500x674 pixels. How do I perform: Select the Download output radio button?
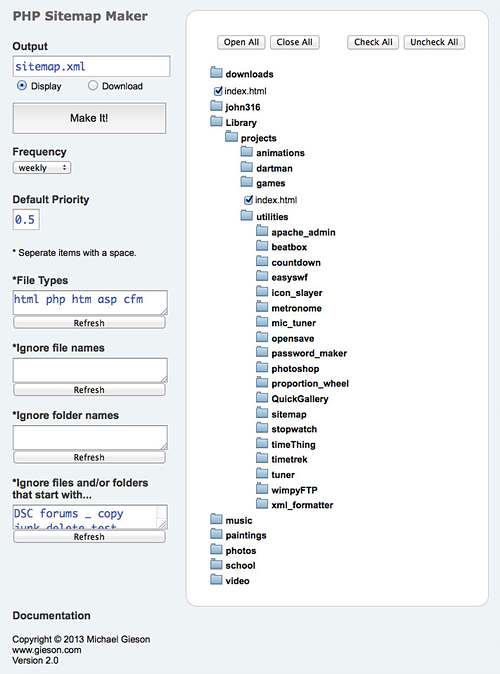pos(93,86)
